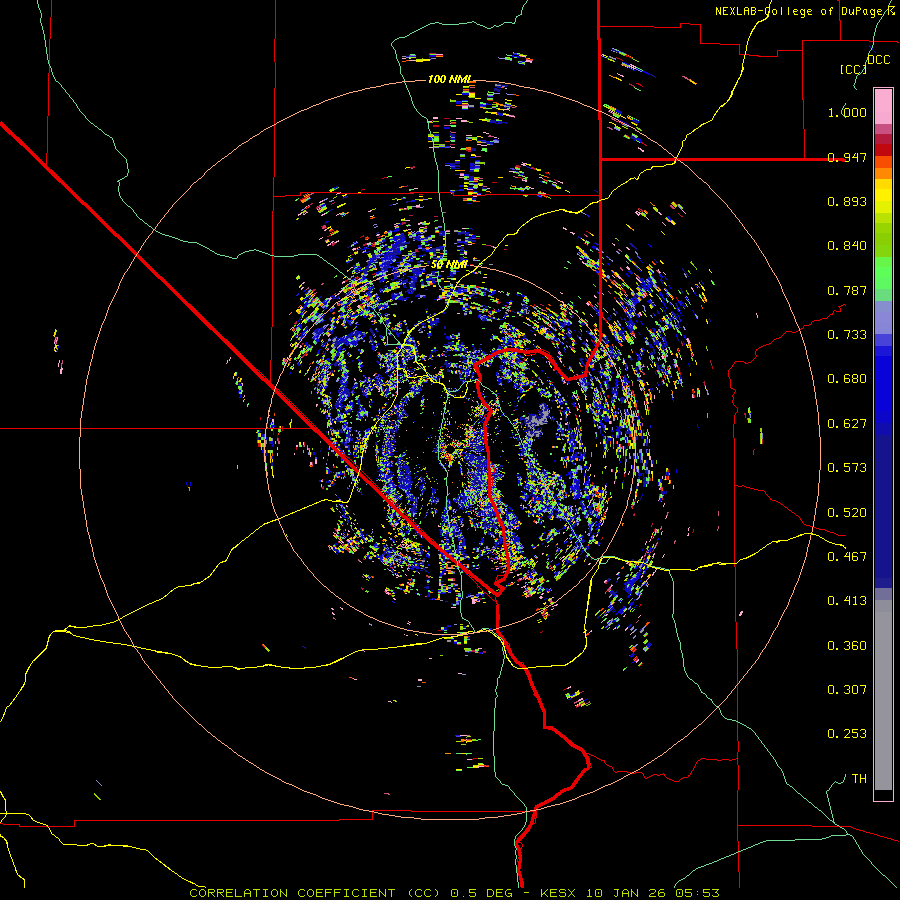Click the 1.000 colorbar value
This screenshot has width=900, height=900.
pos(847,112)
